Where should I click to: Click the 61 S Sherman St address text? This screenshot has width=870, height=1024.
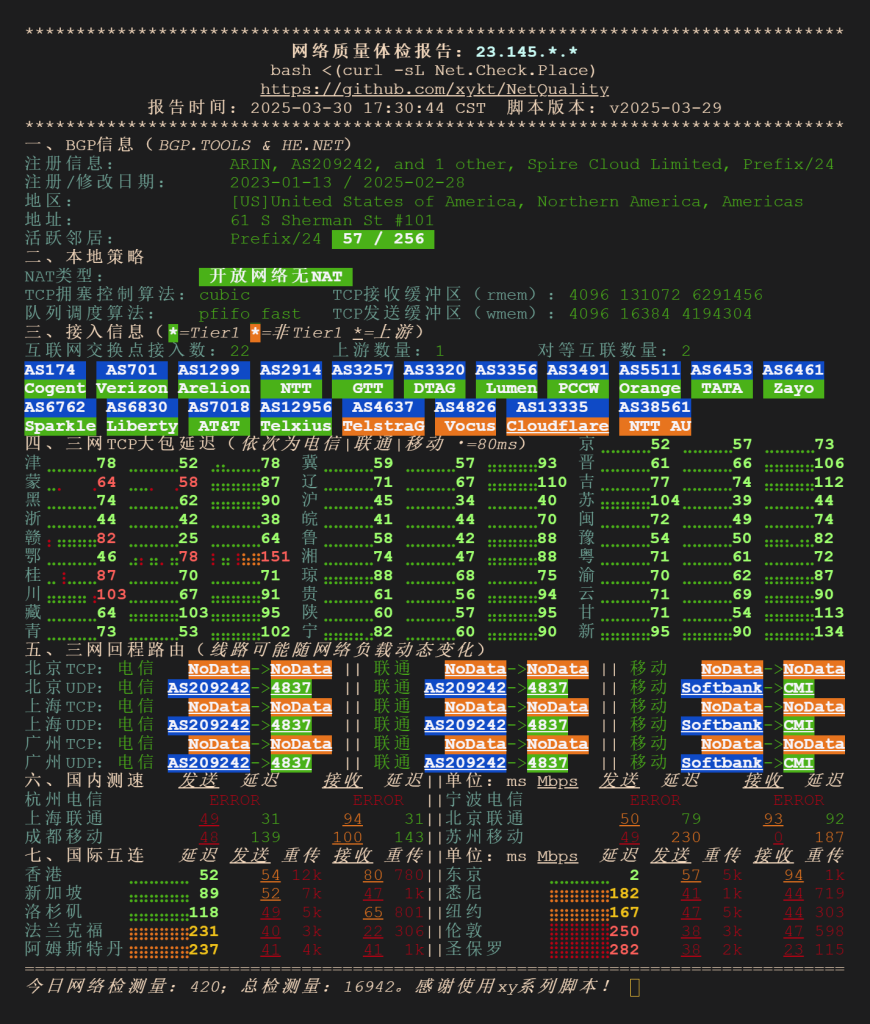[x=332, y=220]
